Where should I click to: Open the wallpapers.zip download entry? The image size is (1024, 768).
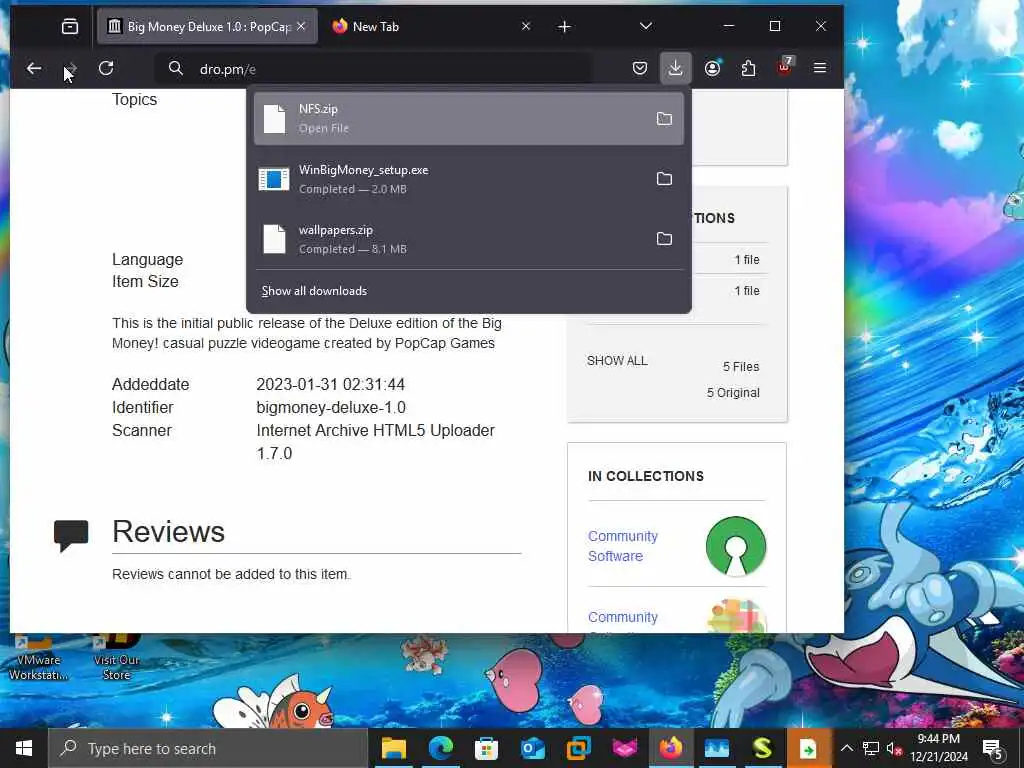[x=468, y=239]
